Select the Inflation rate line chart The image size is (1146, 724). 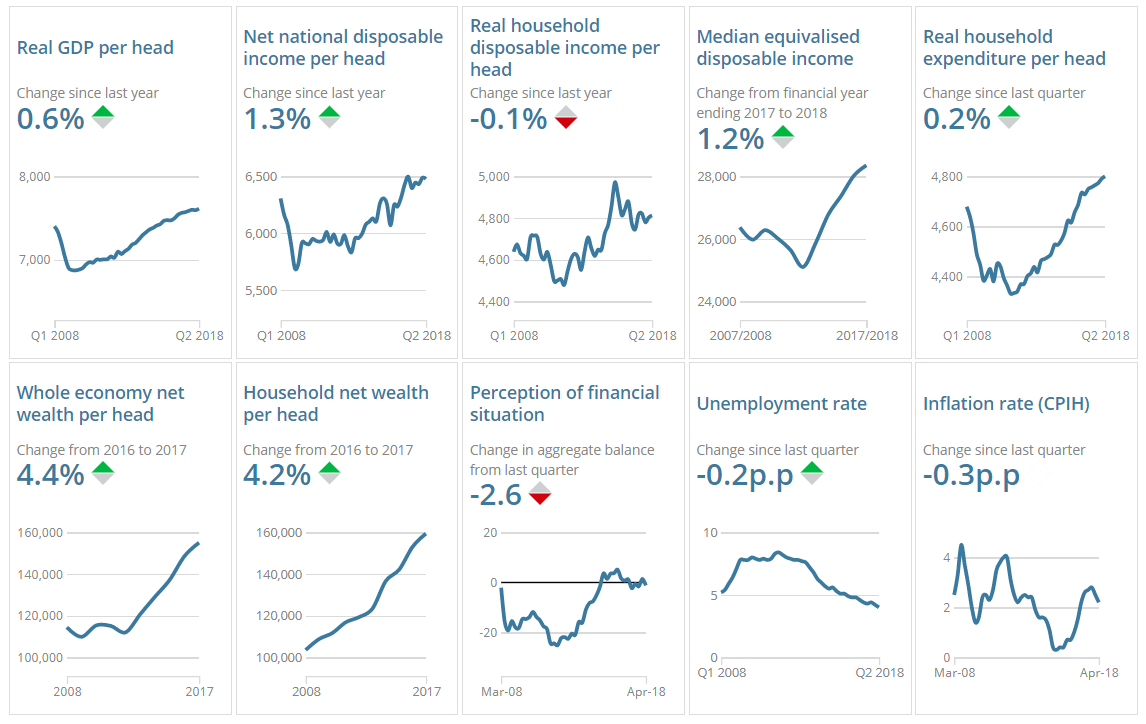(x=1025, y=600)
